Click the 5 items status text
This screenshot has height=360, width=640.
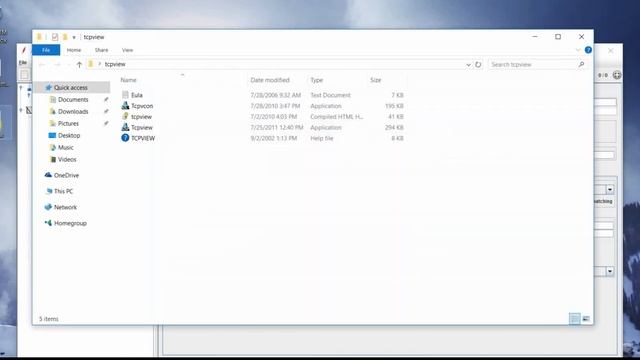49,319
